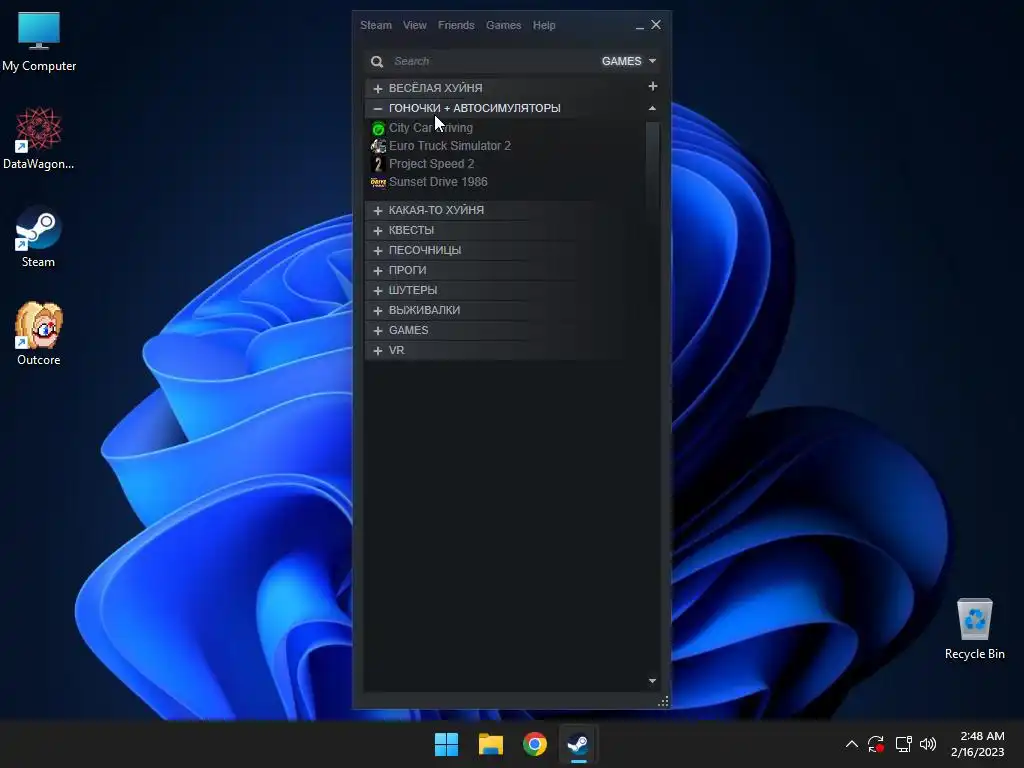
Task: Select Sunset Drive 1986 game
Action: click(438, 182)
